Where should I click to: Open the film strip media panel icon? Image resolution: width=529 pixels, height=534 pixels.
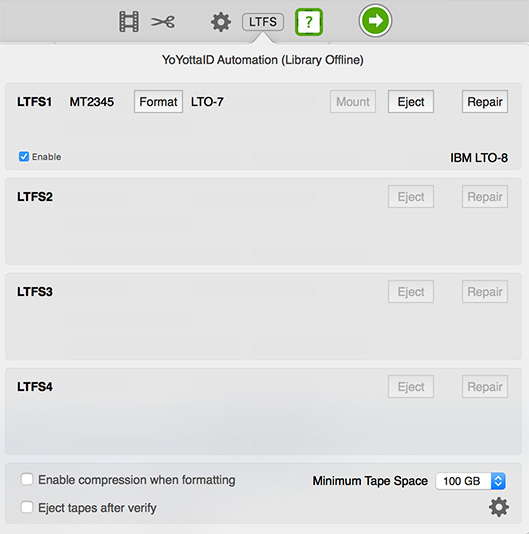(129, 22)
